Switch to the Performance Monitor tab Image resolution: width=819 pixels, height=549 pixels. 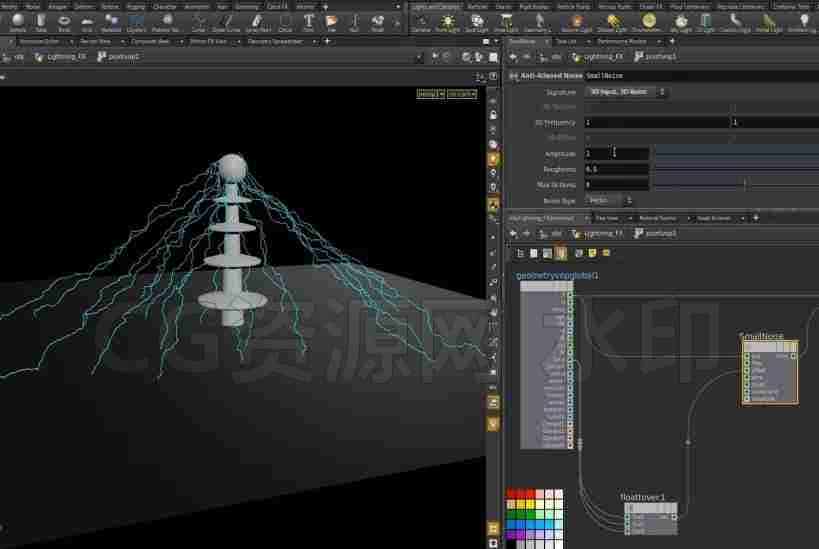point(622,41)
